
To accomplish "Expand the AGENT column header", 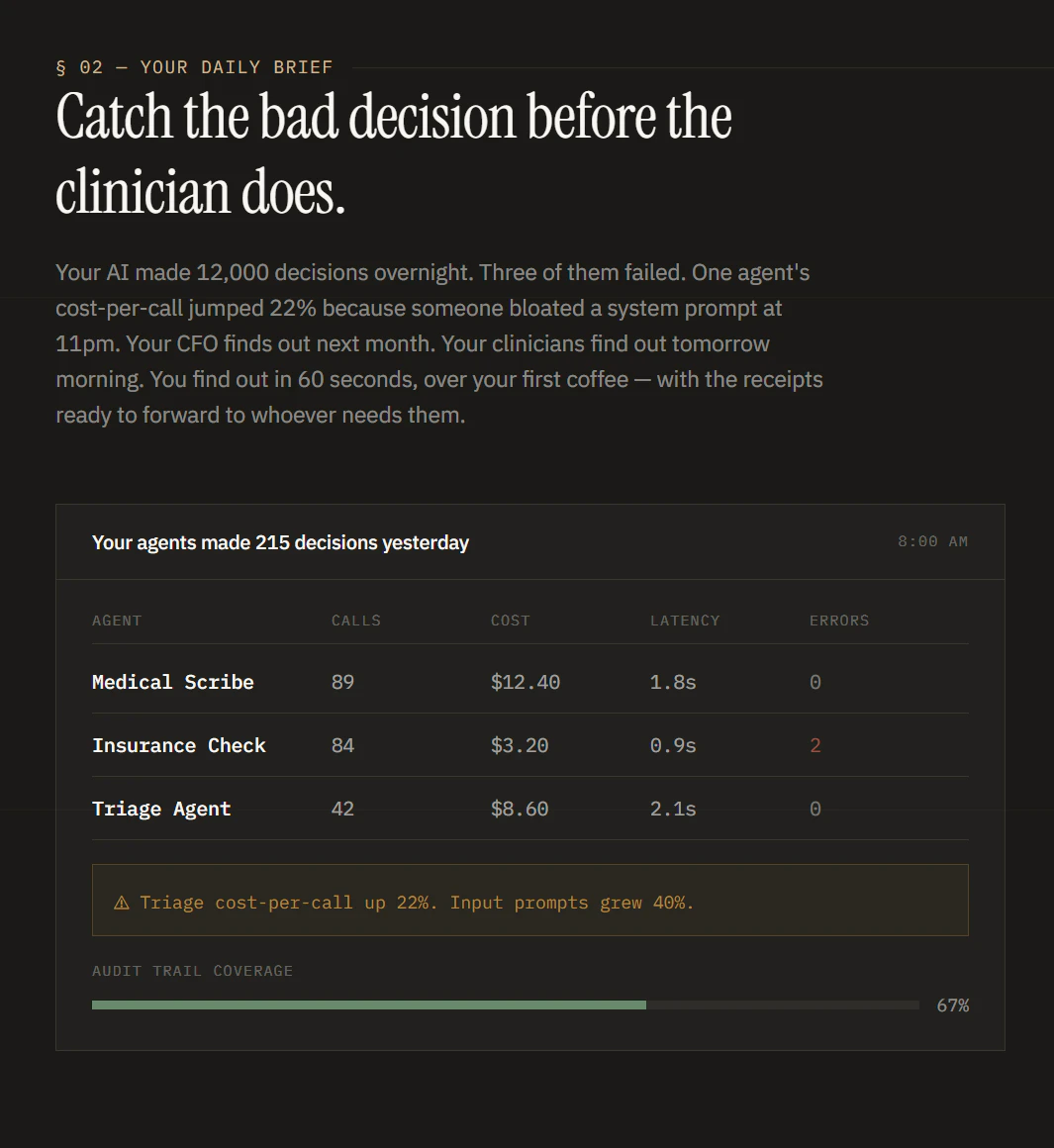I will [x=117, y=621].
